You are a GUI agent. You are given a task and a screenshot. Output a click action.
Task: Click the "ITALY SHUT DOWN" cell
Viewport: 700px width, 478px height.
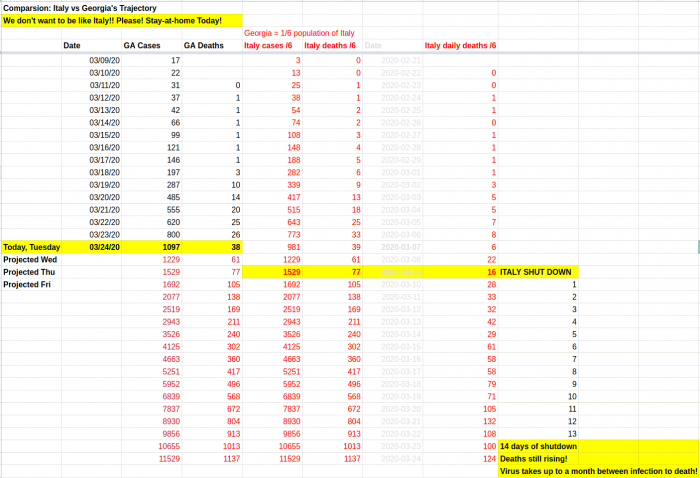[x=536, y=272]
